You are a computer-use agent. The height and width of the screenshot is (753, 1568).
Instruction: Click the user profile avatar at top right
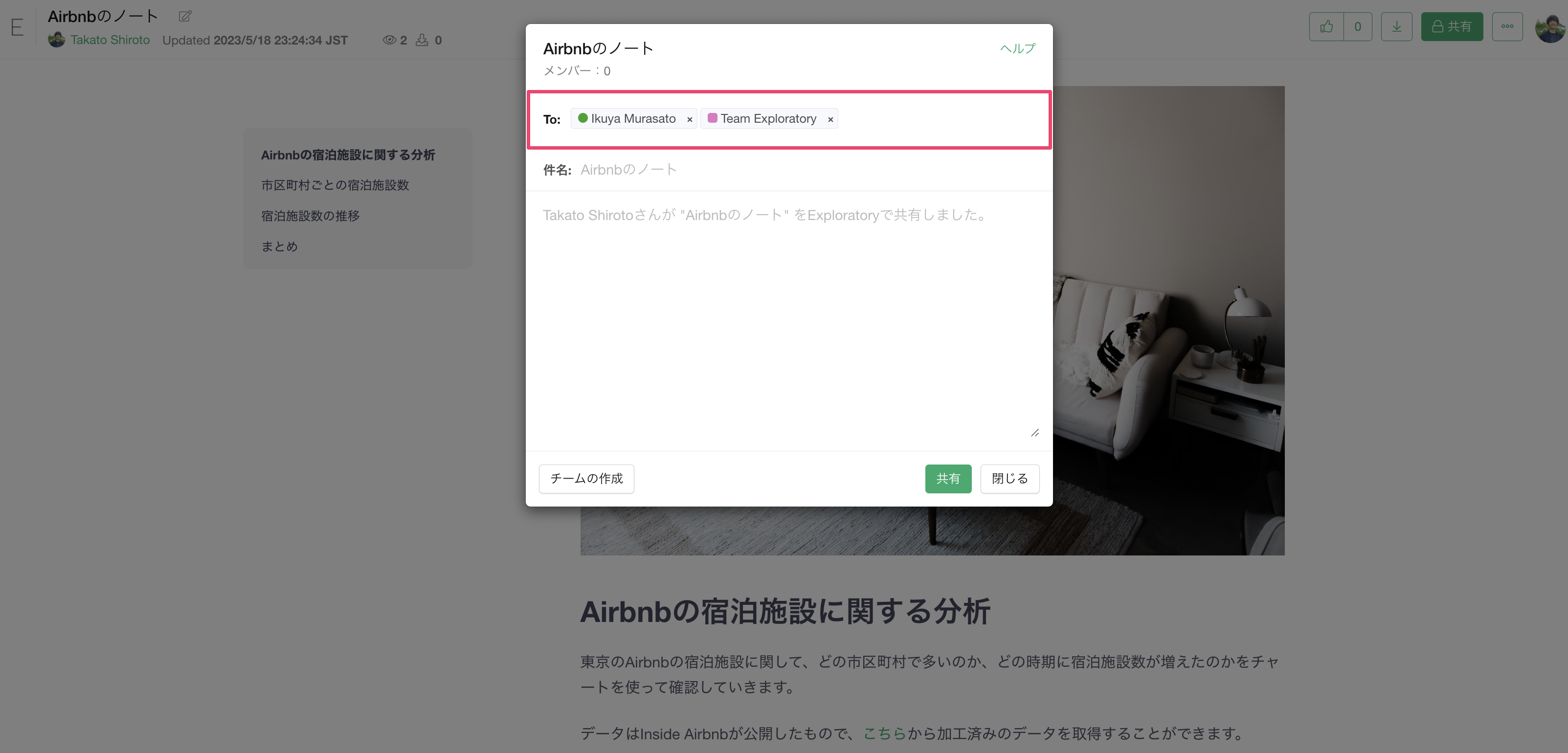(x=1550, y=28)
